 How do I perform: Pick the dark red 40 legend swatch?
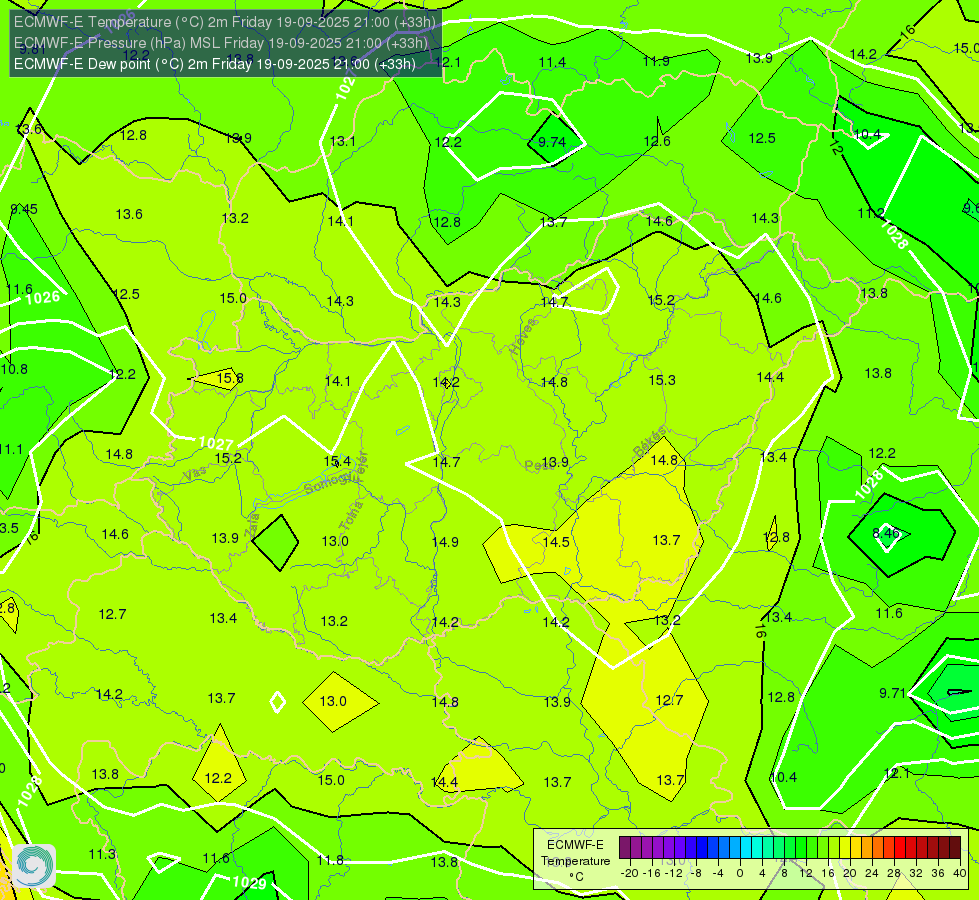tap(955, 848)
